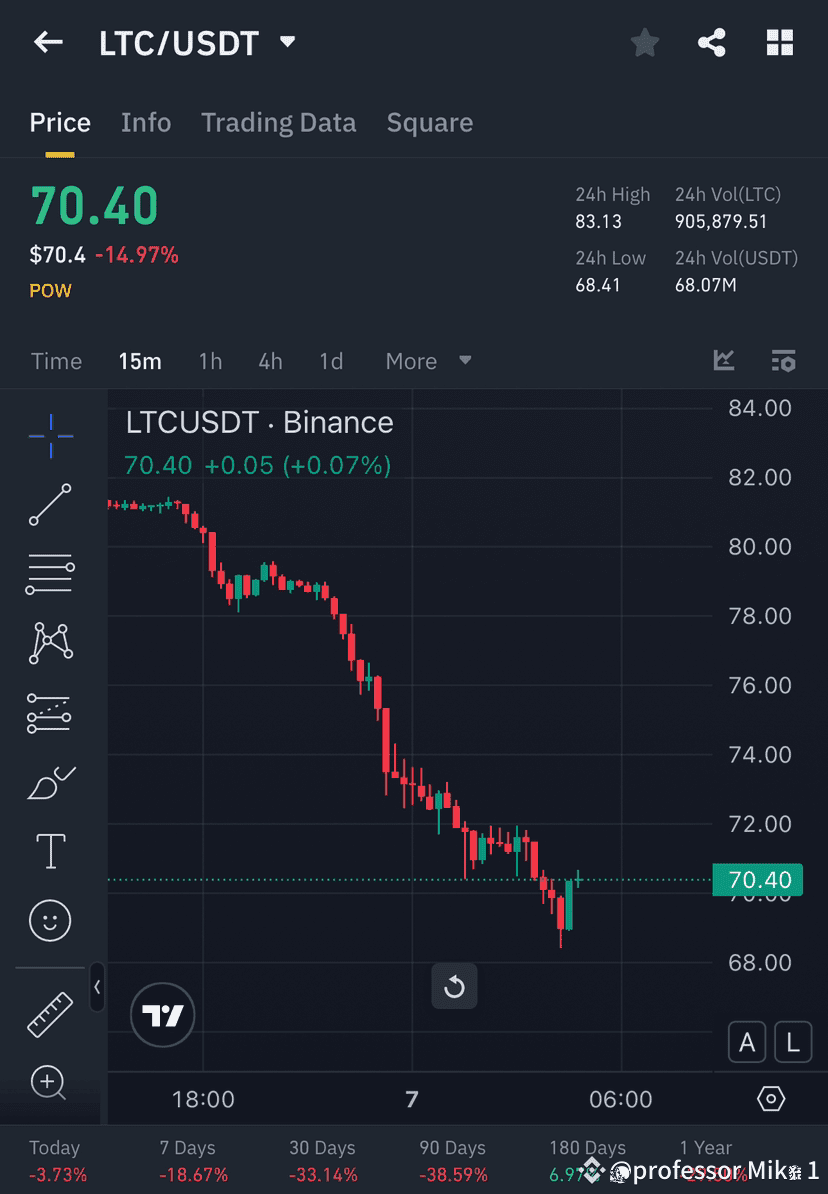The image size is (828, 1194).
Task: Activate the zoom-in magnifier tool
Action: click(x=50, y=1083)
